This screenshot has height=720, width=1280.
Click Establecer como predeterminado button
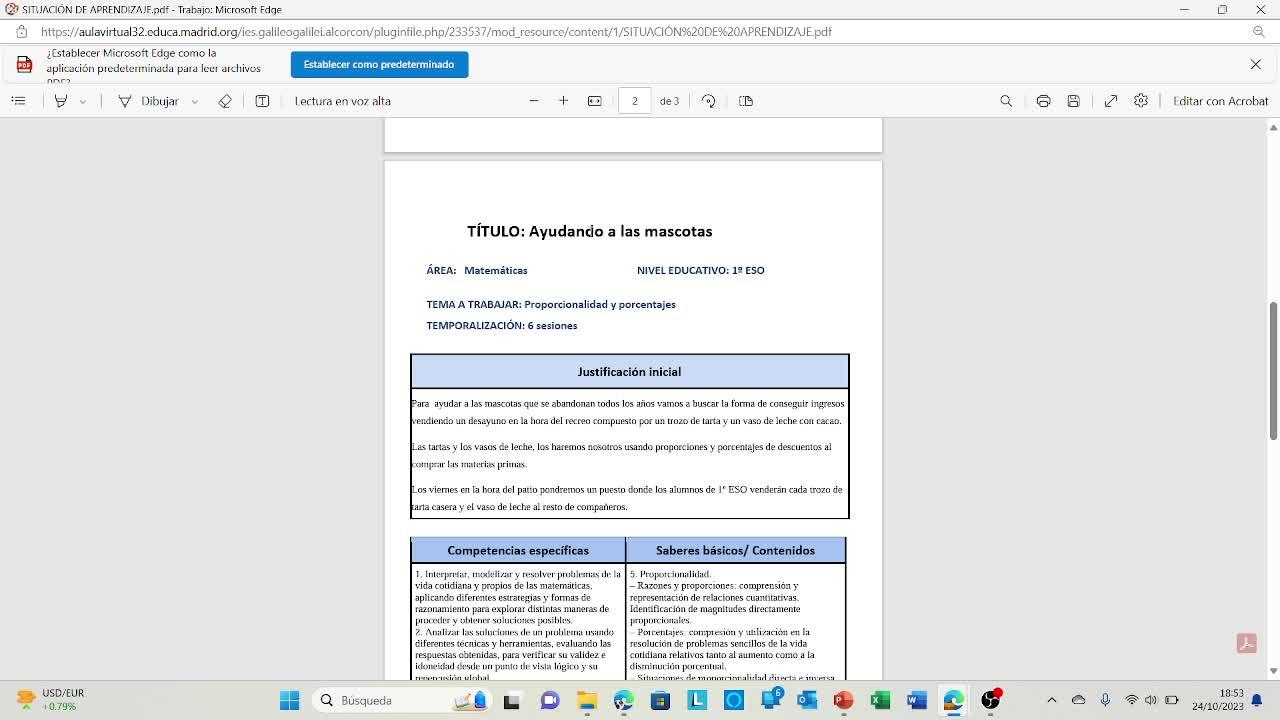coord(379,64)
